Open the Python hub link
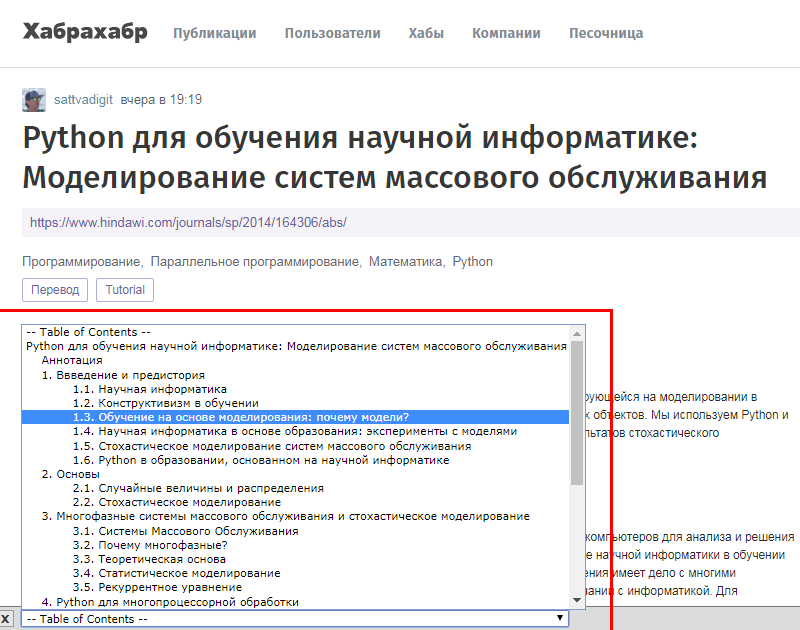Screen dimensions: 800x630 pyautogui.click(x=472, y=262)
